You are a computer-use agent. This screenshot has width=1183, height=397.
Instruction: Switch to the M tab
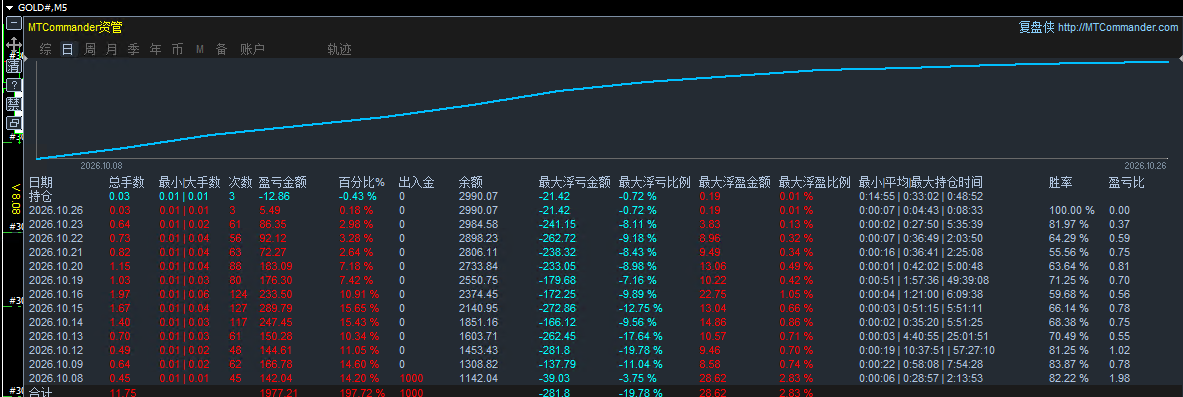(200, 49)
